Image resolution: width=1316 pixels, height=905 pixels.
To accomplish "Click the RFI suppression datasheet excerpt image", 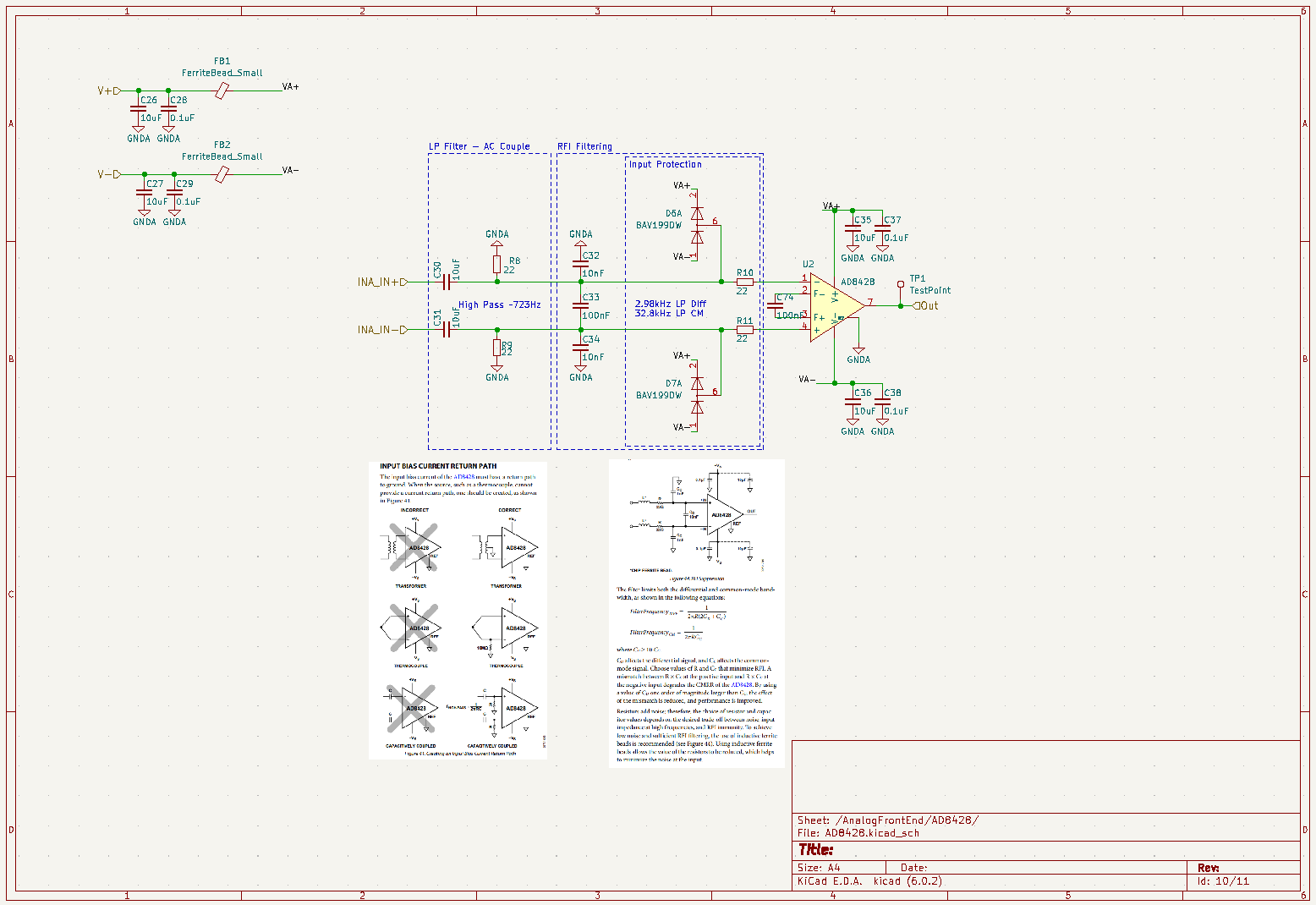I will [696, 613].
